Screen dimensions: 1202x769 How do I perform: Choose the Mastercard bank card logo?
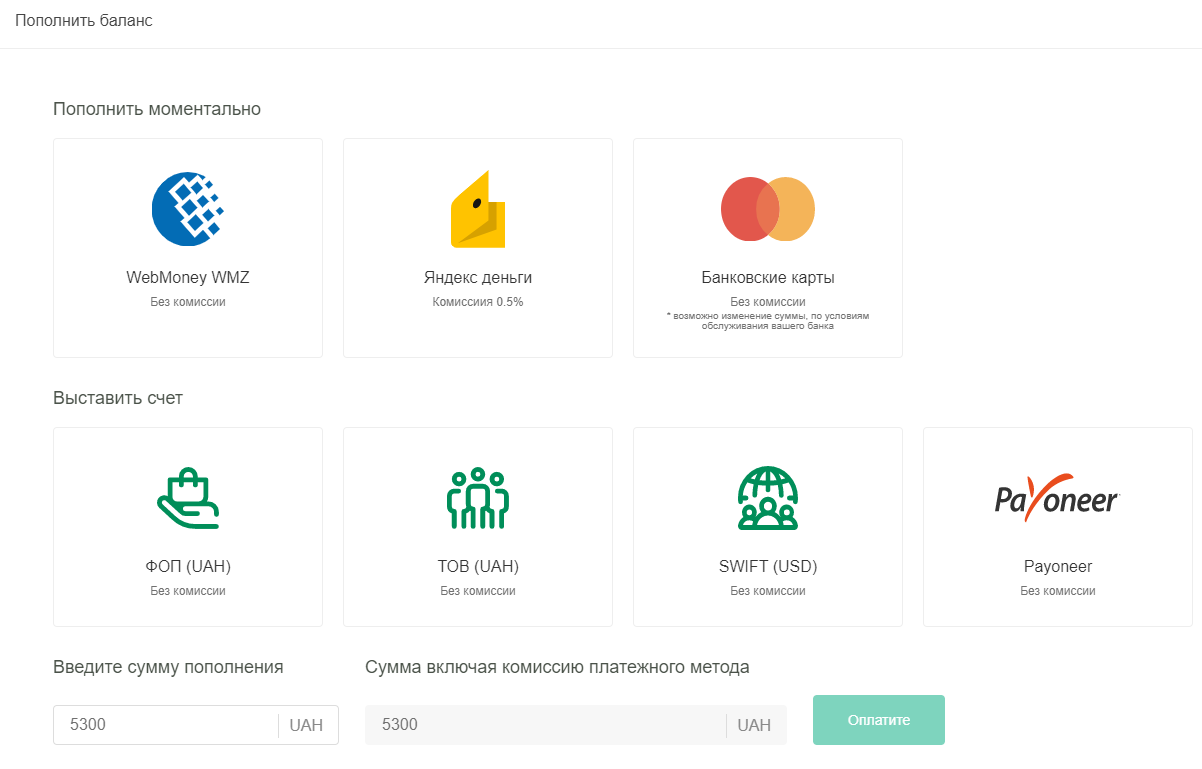point(767,209)
